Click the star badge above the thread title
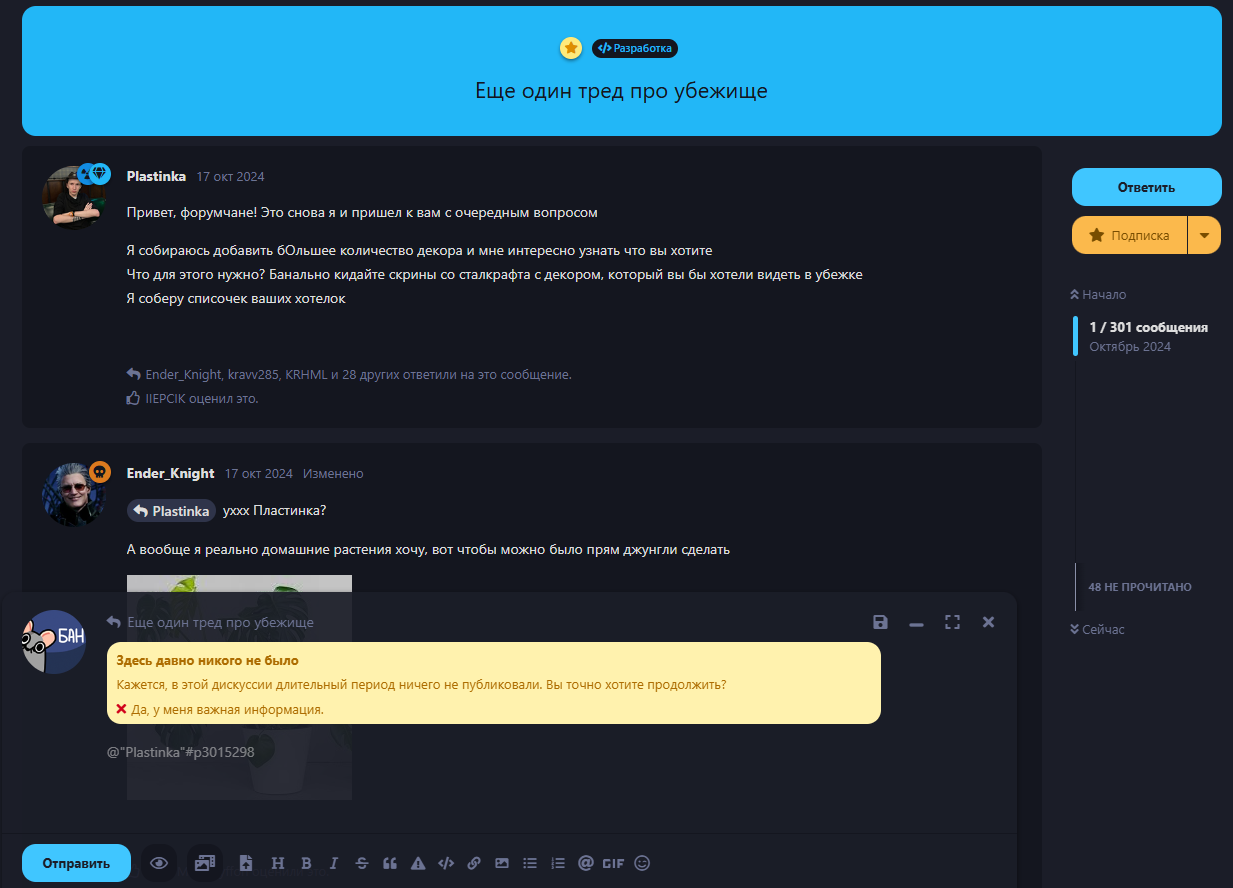1233x888 pixels. pos(571,48)
